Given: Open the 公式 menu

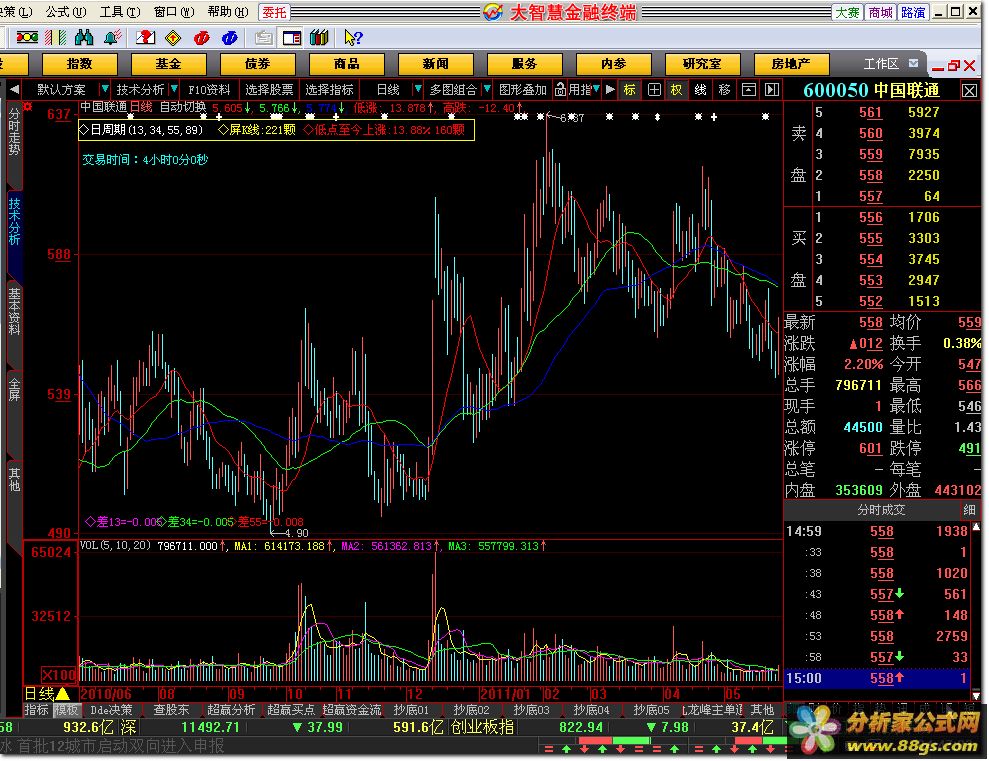Looking at the screenshot, I should (66, 11).
